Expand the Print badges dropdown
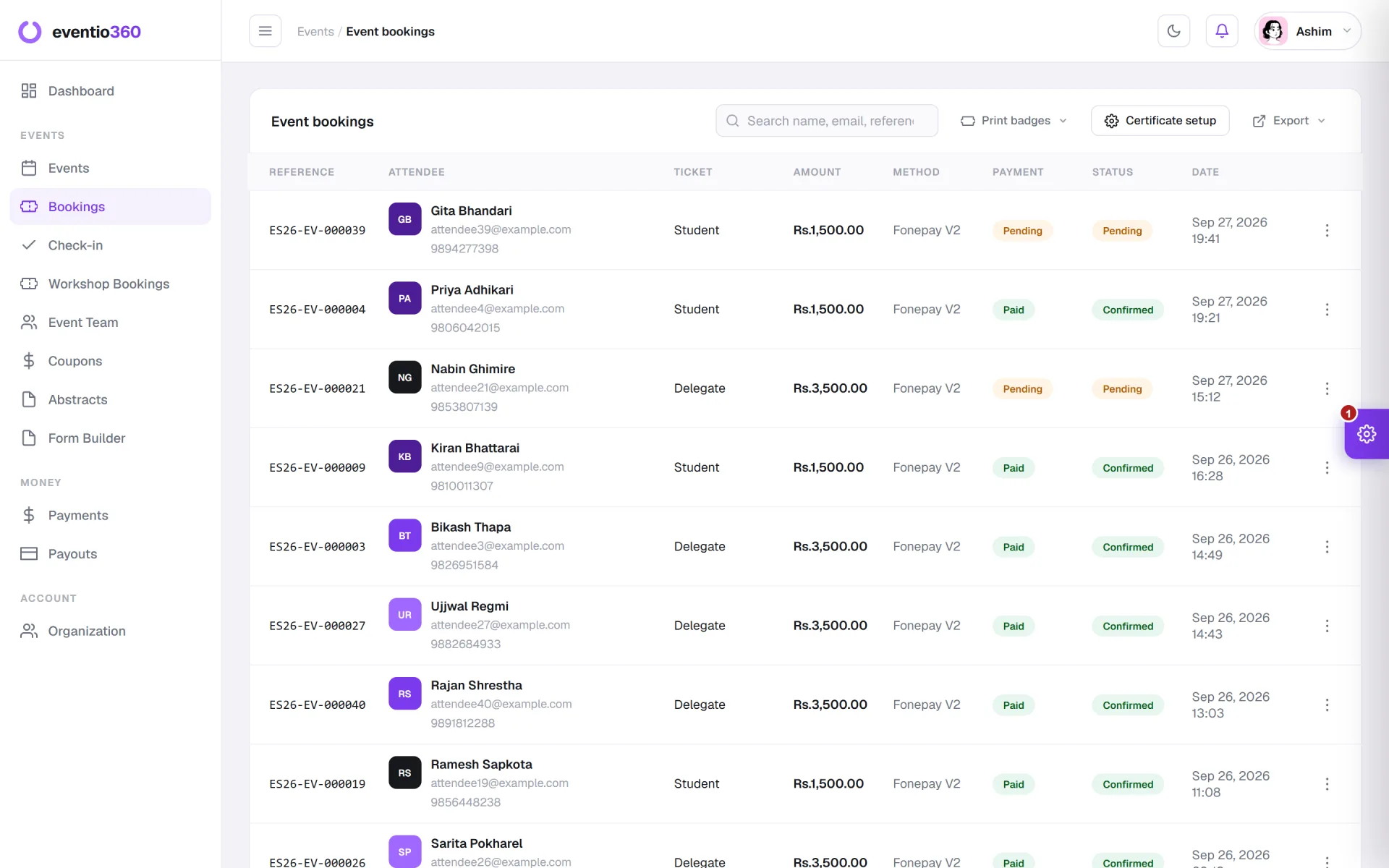The height and width of the screenshot is (868, 1389). point(1014,121)
